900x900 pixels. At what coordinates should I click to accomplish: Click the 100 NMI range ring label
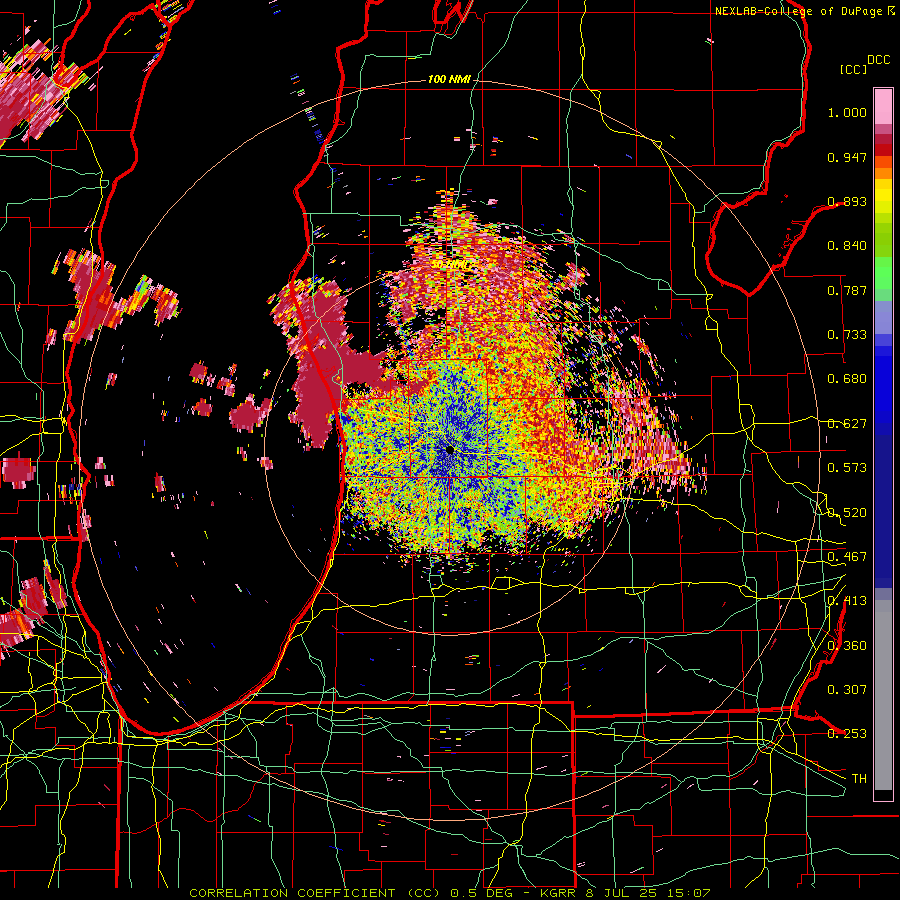(x=449, y=79)
